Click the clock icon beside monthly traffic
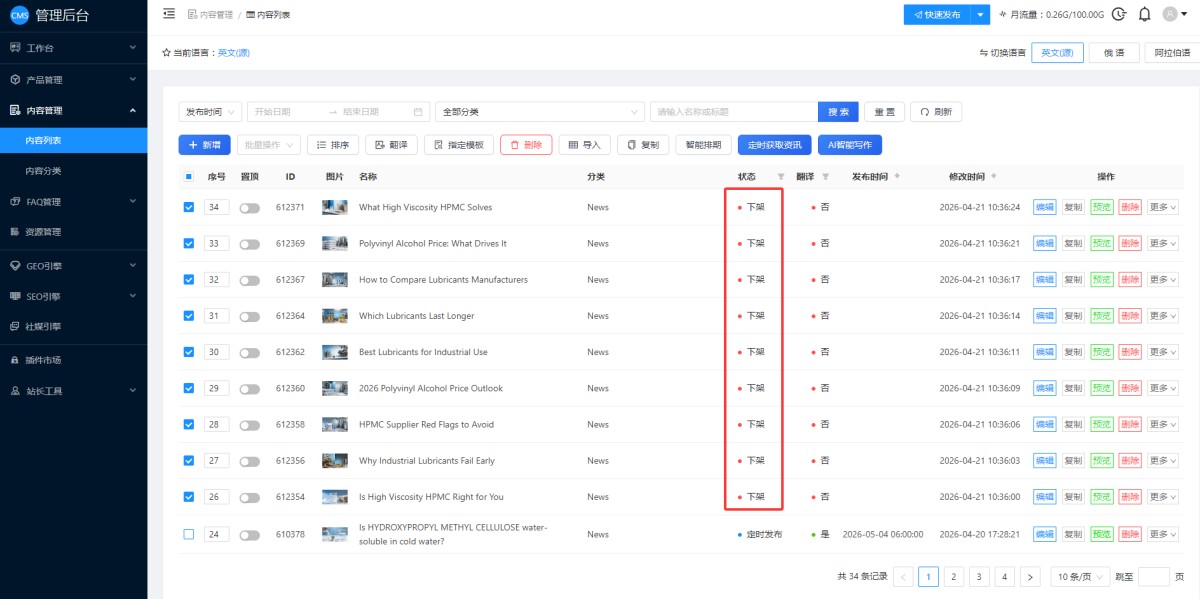1200x599 pixels. coord(1119,14)
